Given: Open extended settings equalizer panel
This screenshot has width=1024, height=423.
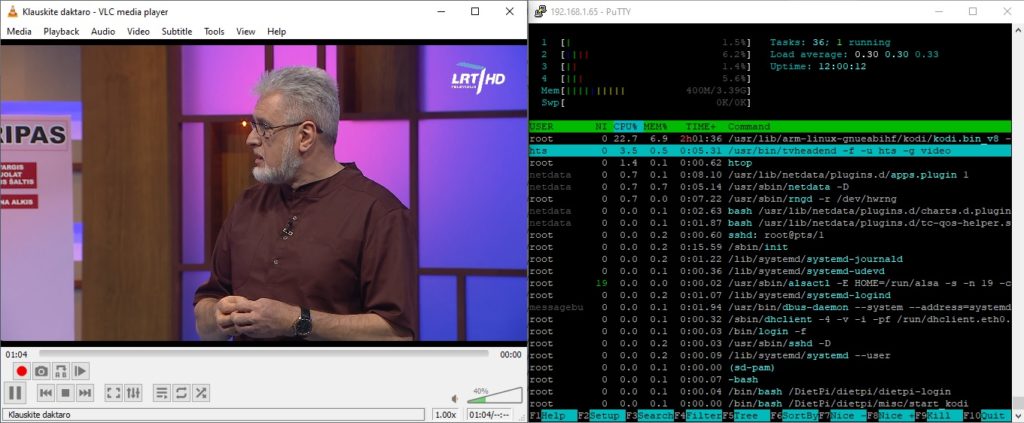Looking at the screenshot, I should (133, 393).
